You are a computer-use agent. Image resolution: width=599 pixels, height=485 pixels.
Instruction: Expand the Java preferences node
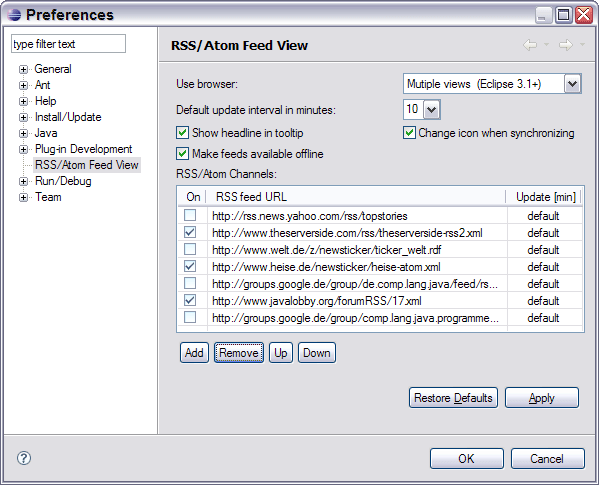coord(23,133)
